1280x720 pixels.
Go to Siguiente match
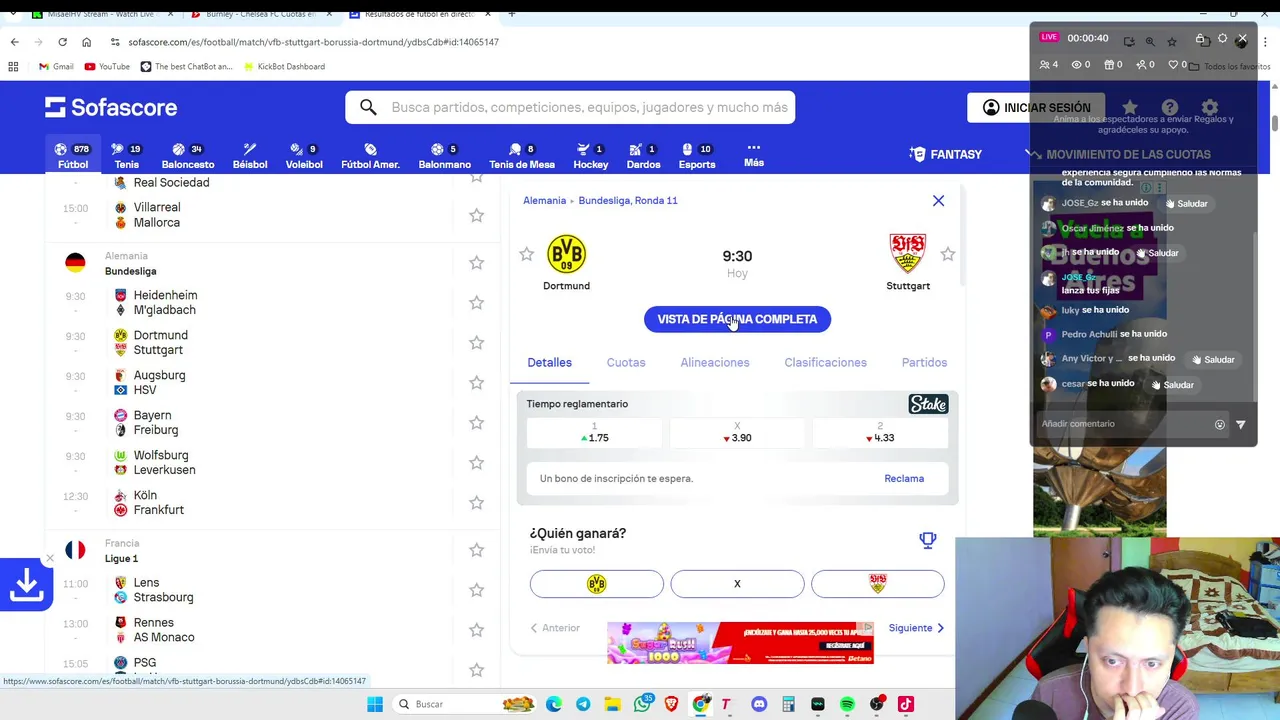tap(916, 628)
